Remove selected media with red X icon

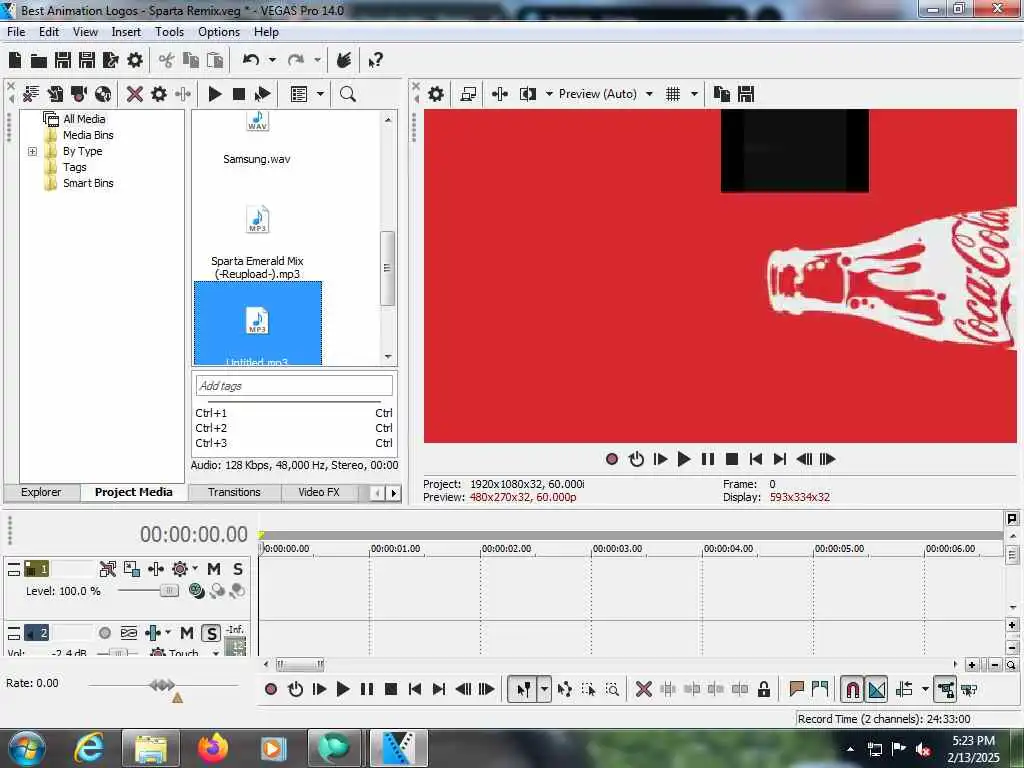pos(135,94)
